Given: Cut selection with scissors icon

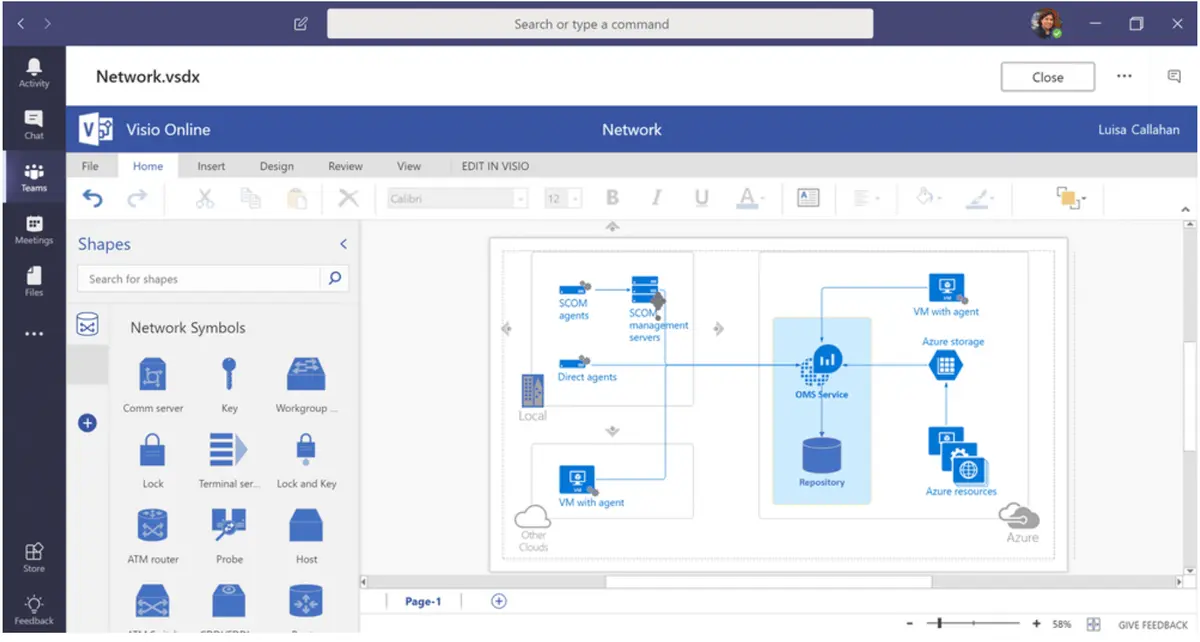Looking at the screenshot, I should [x=205, y=198].
